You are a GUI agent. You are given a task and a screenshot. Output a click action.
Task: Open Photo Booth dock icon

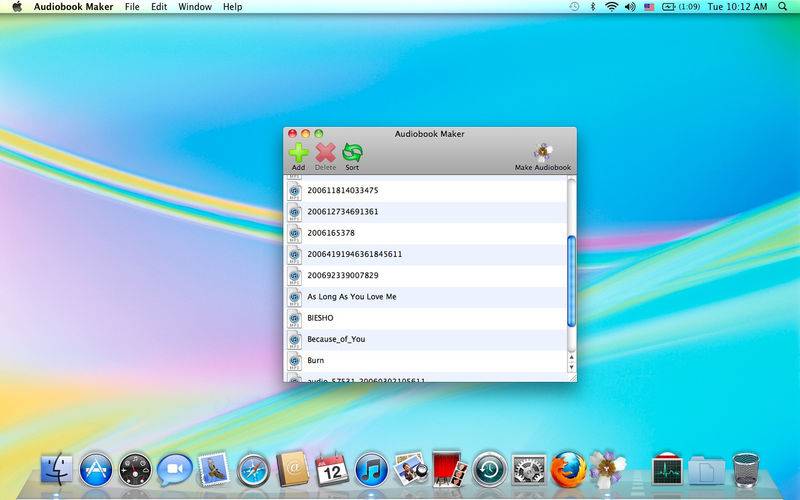(x=449, y=468)
